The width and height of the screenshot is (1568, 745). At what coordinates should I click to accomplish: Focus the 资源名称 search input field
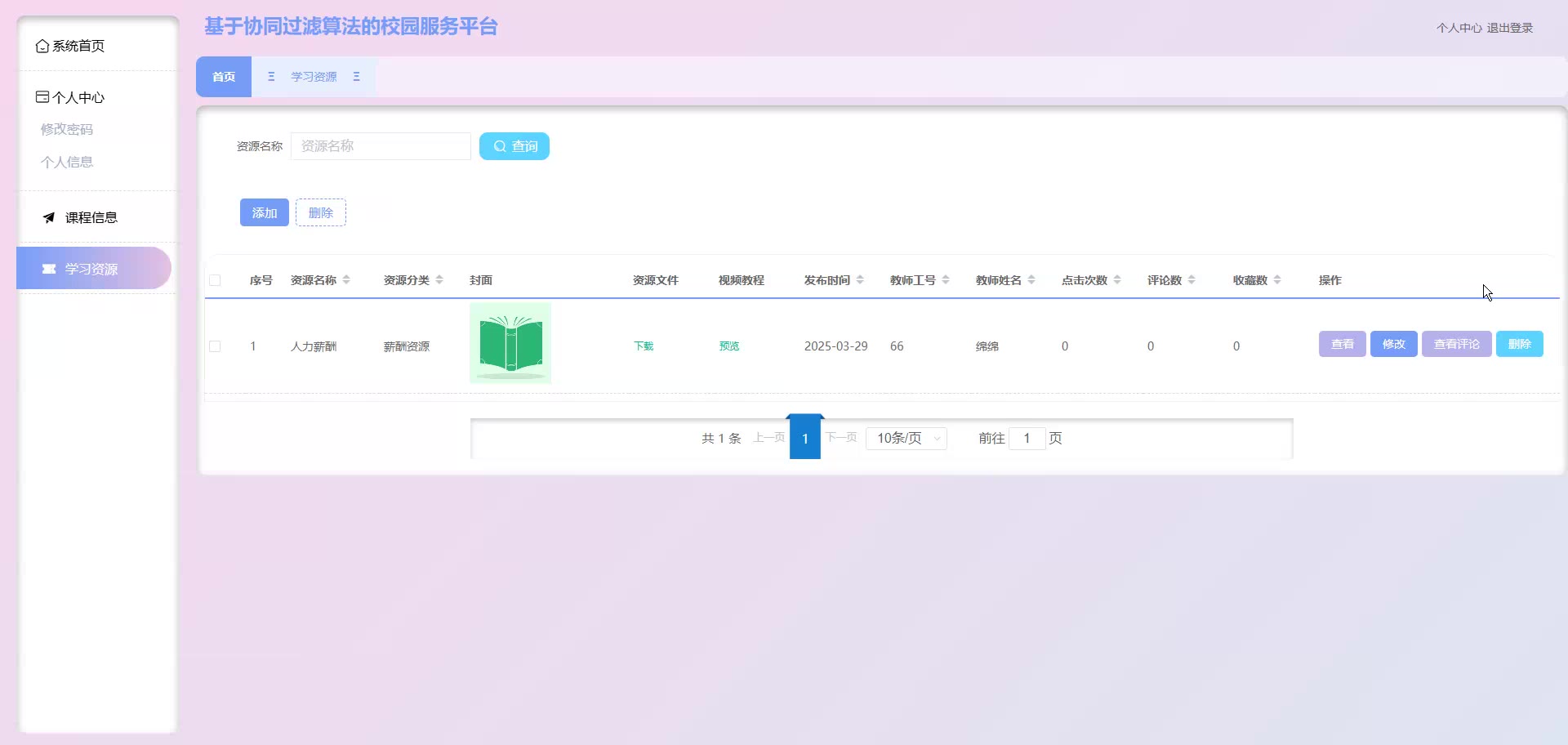coord(381,146)
